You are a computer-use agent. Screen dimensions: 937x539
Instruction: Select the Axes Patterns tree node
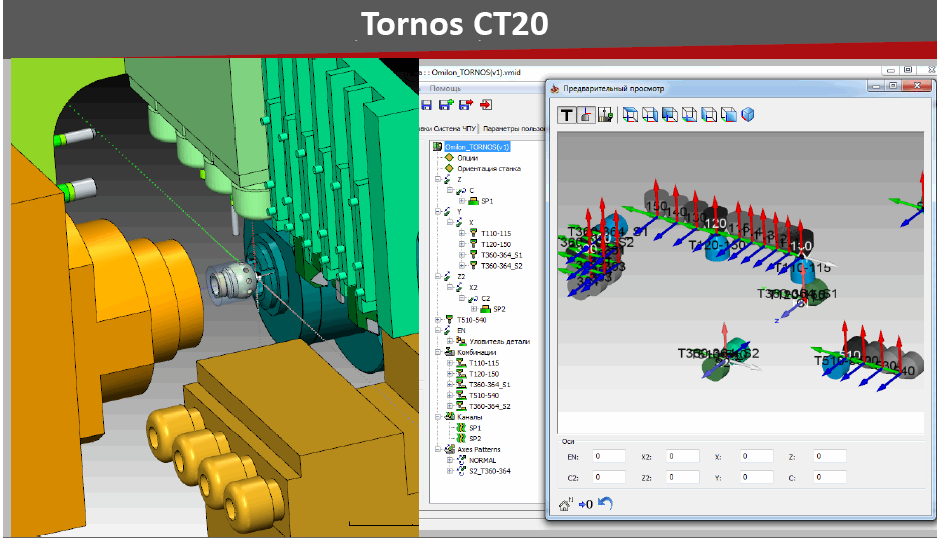click(x=479, y=449)
